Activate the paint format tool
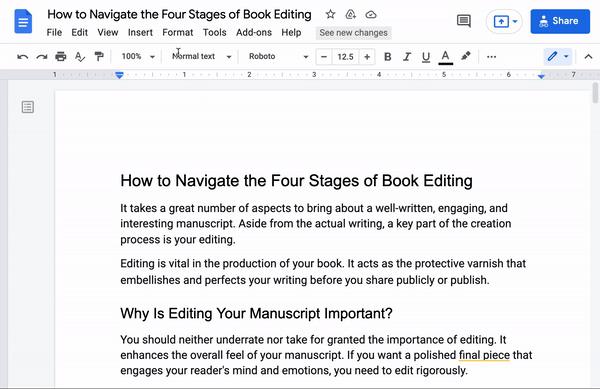Viewport: 600px width, 389px height. pos(99,57)
